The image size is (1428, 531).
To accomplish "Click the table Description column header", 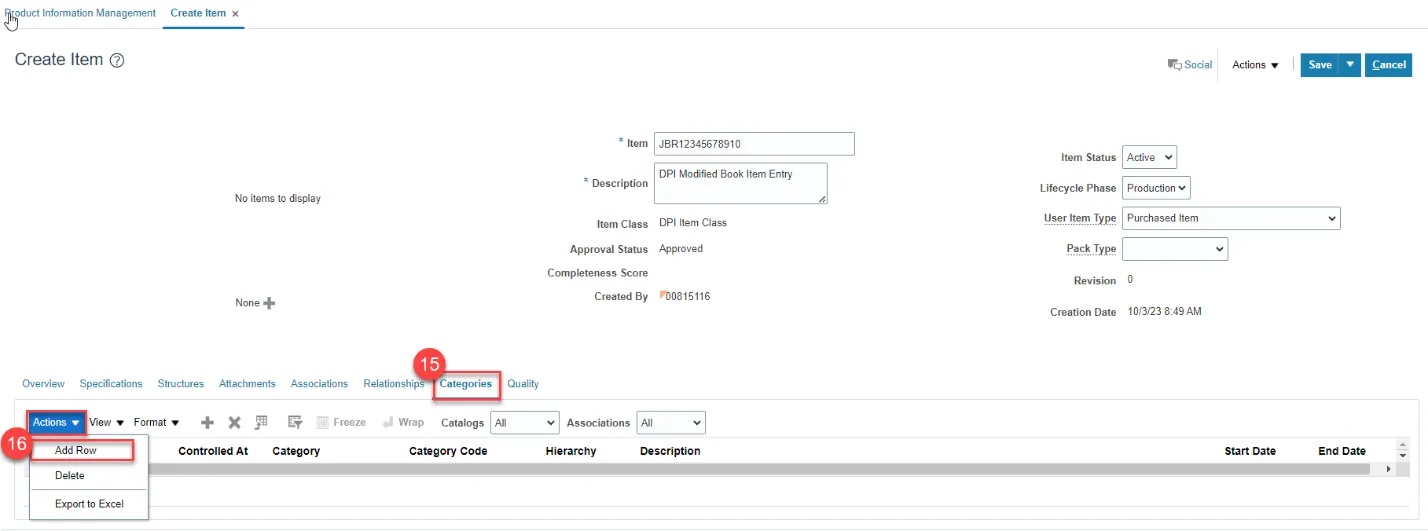I will (670, 451).
